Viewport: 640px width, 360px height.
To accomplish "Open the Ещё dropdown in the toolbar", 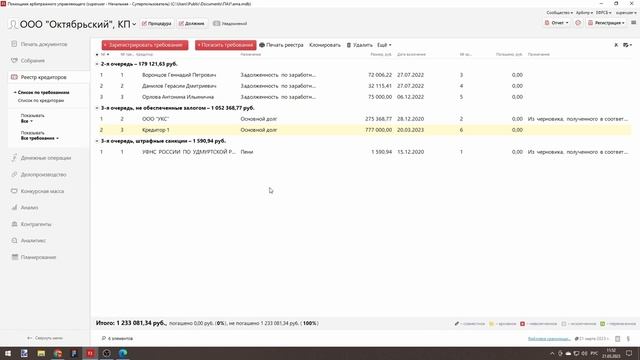I will [x=384, y=45].
